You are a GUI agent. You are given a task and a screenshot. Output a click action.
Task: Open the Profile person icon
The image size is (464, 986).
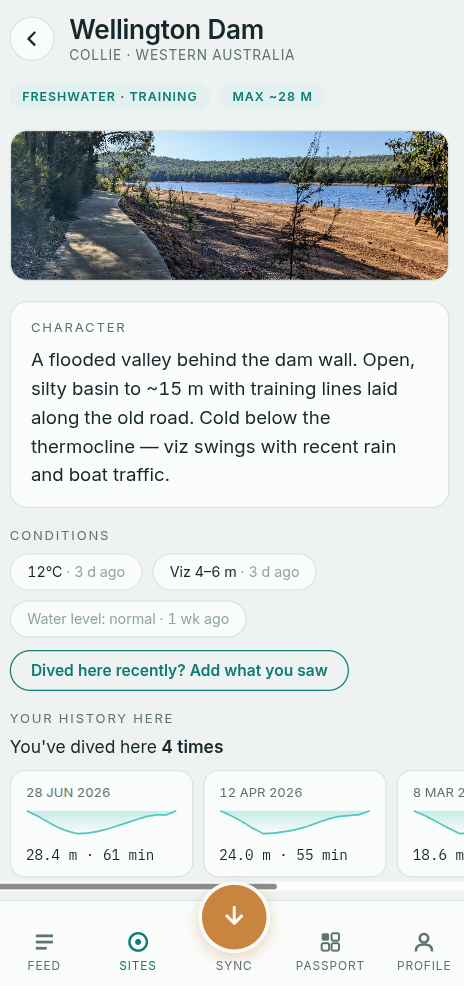click(x=424, y=942)
